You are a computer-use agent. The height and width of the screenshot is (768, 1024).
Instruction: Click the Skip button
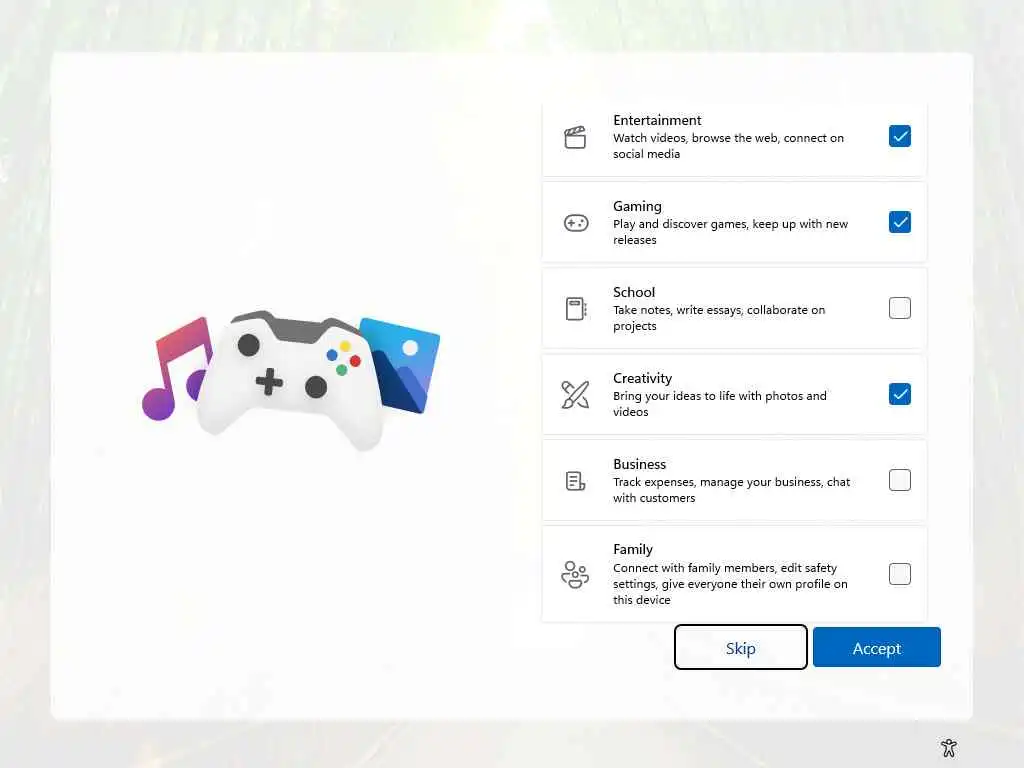pyautogui.click(x=741, y=647)
